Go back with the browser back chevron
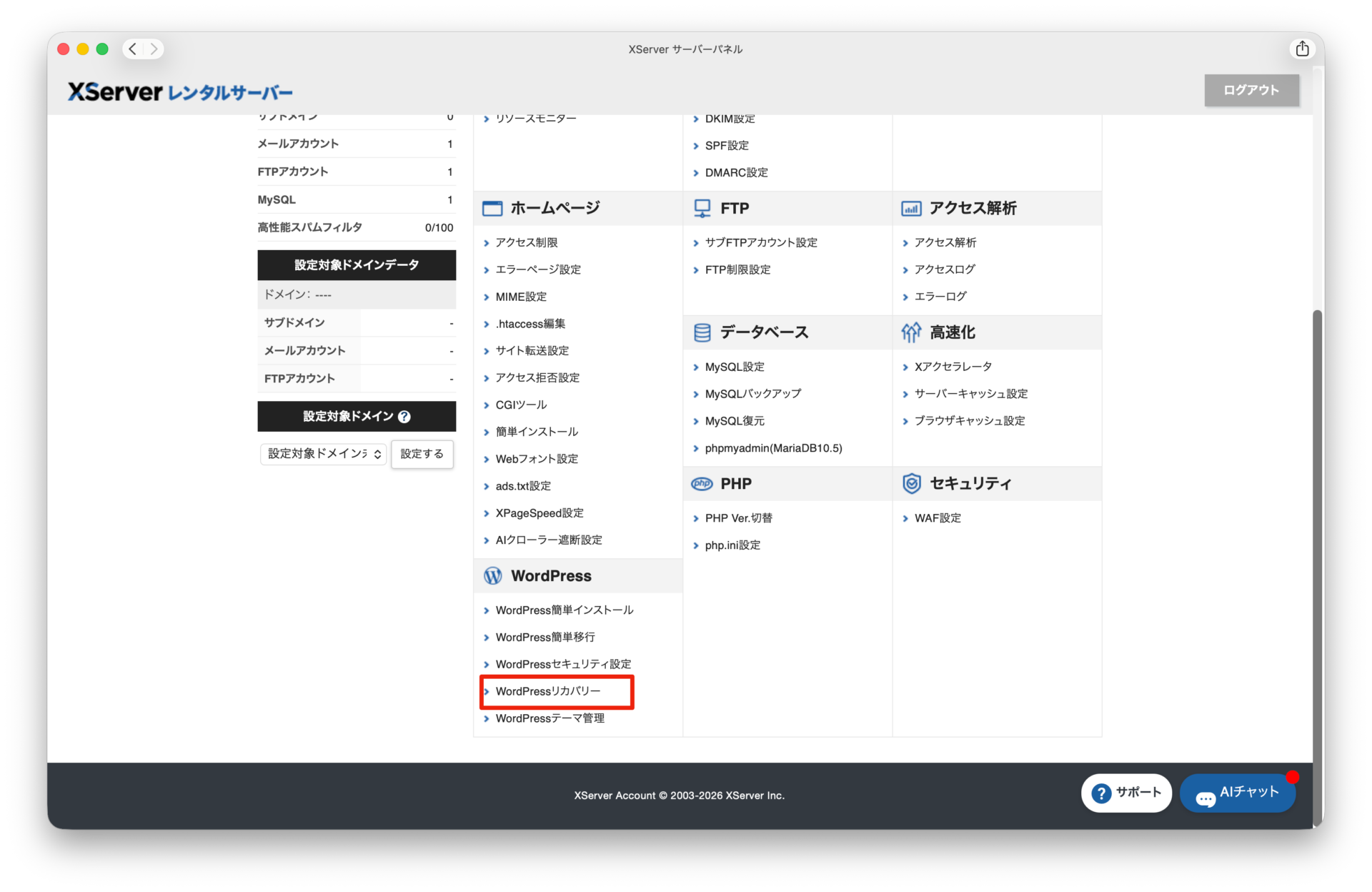This screenshot has height=892, width=1372. (x=133, y=49)
